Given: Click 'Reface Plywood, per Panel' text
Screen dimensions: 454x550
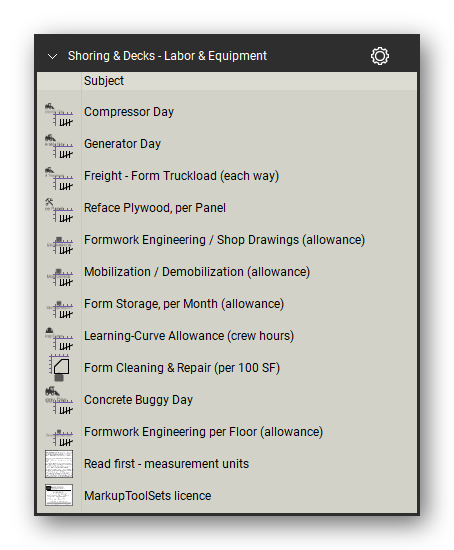Looking at the screenshot, I should click(x=155, y=208).
